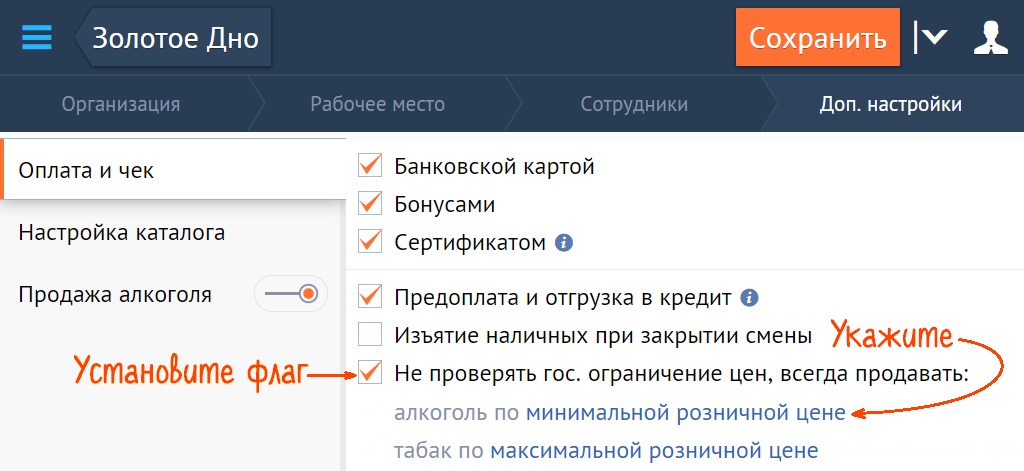The height and width of the screenshot is (471, 1024).
Task: Switch to the Организация step
Action: [121, 104]
